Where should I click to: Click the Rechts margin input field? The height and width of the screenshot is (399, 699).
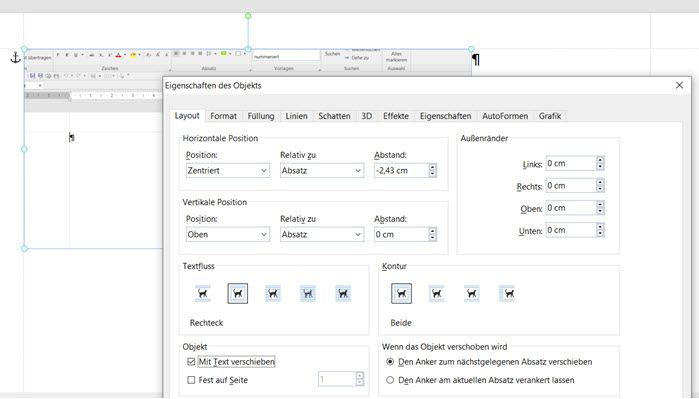tap(571, 186)
